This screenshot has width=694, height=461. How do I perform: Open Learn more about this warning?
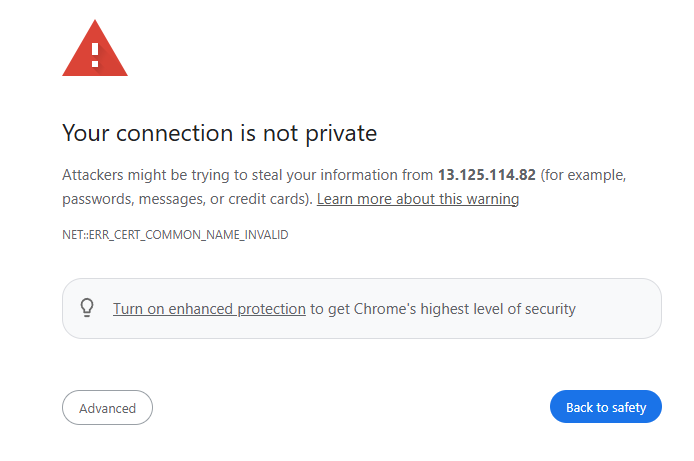point(417,199)
